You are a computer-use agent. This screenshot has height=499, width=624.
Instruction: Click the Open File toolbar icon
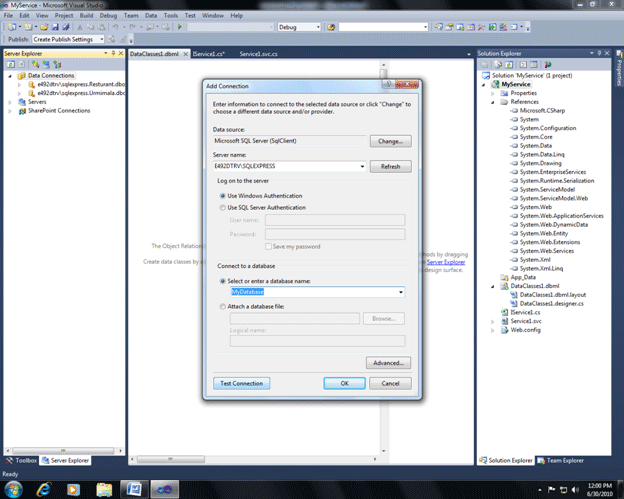click(x=44, y=27)
